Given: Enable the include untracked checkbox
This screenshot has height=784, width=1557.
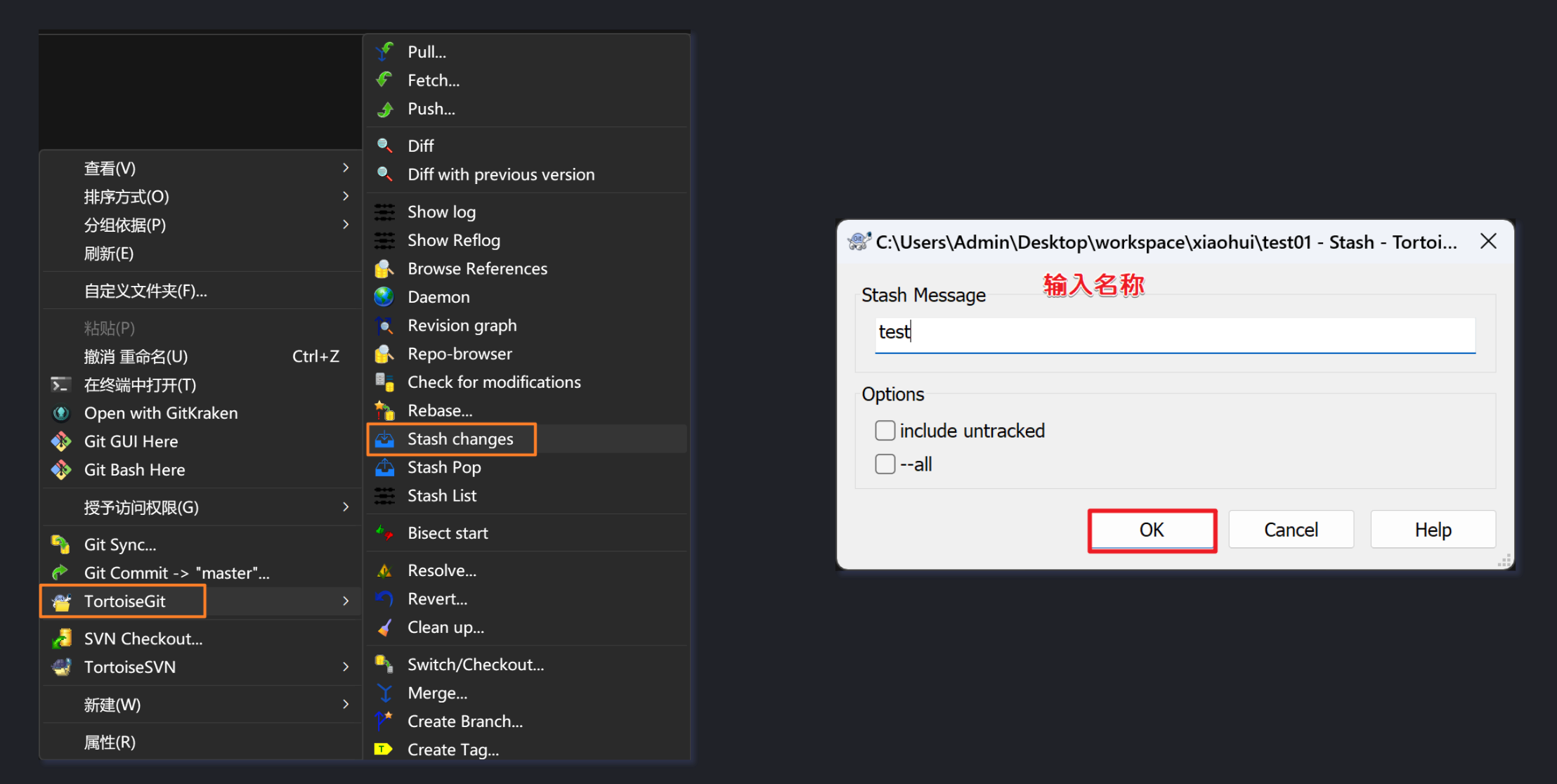Looking at the screenshot, I should [x=885, y=431].
